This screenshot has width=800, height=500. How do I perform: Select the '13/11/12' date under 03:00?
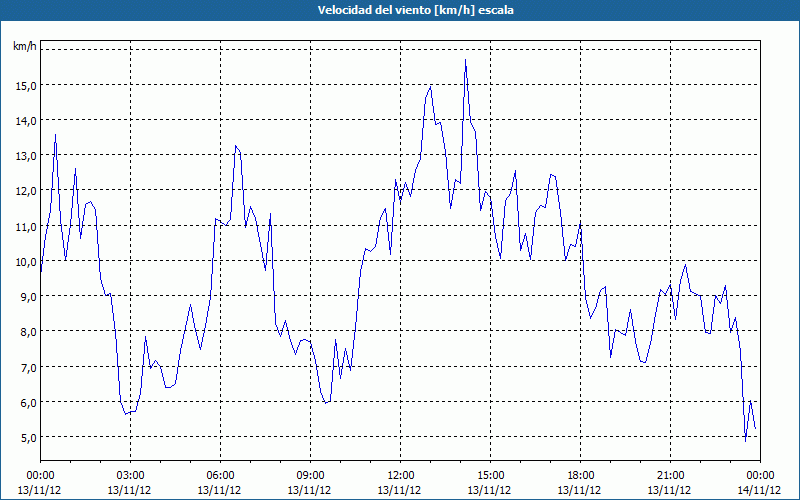[x=130, y=490]
